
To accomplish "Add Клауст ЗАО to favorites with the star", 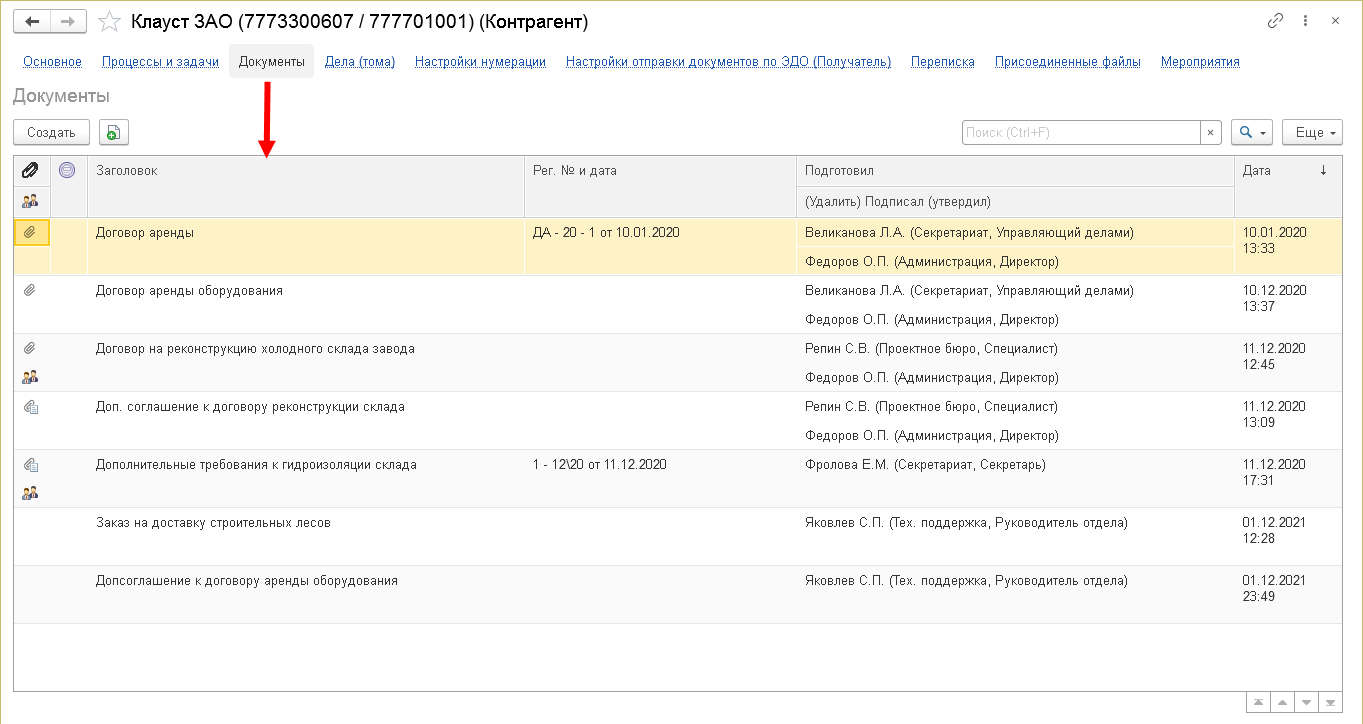I will click(x=111, y=21).
